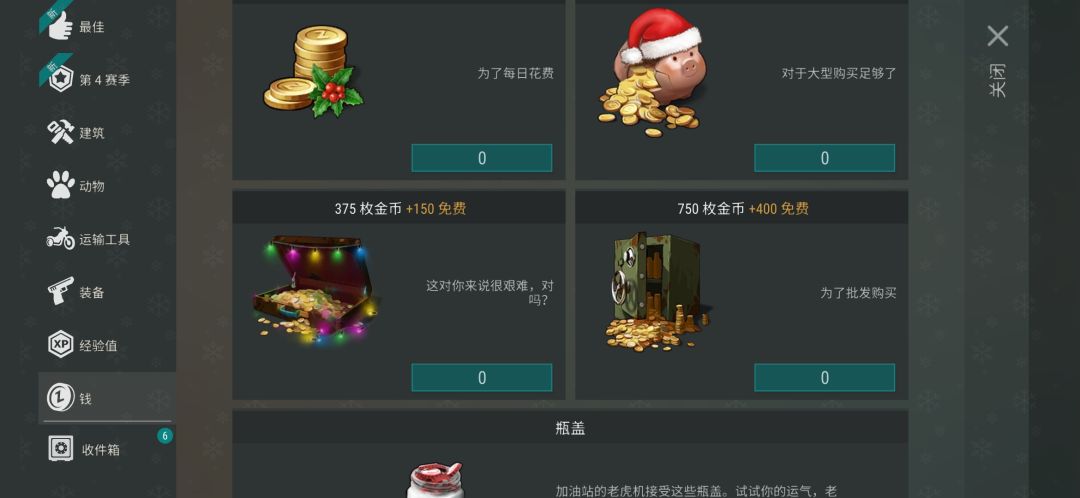
Task: Purchase the 750 枚金币 safe pack
Action: 824,377
